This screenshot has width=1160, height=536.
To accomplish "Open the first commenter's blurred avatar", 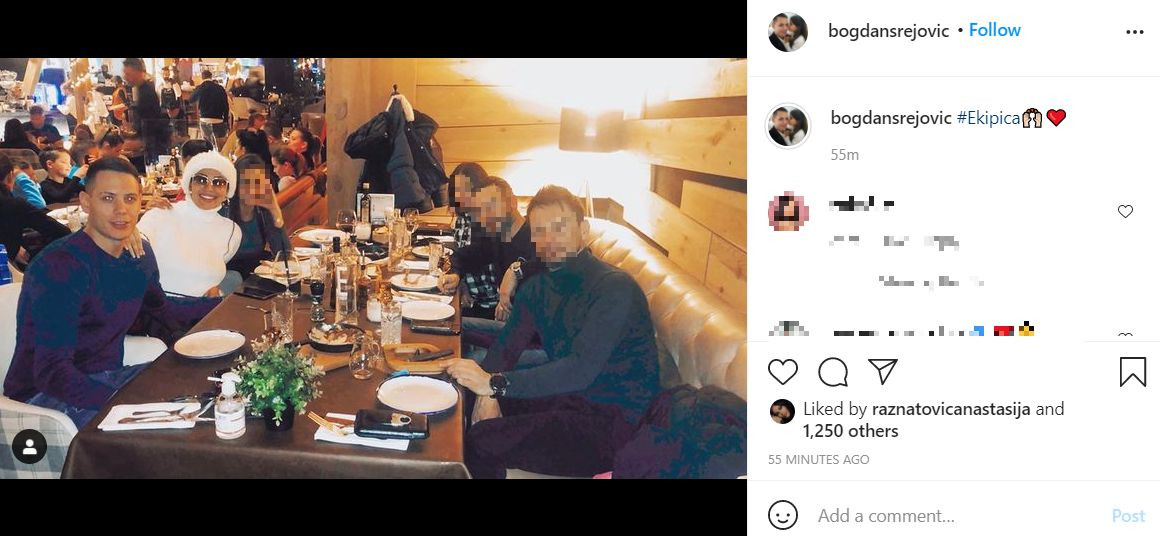I will pyautogui.click(x=788, y=211).
